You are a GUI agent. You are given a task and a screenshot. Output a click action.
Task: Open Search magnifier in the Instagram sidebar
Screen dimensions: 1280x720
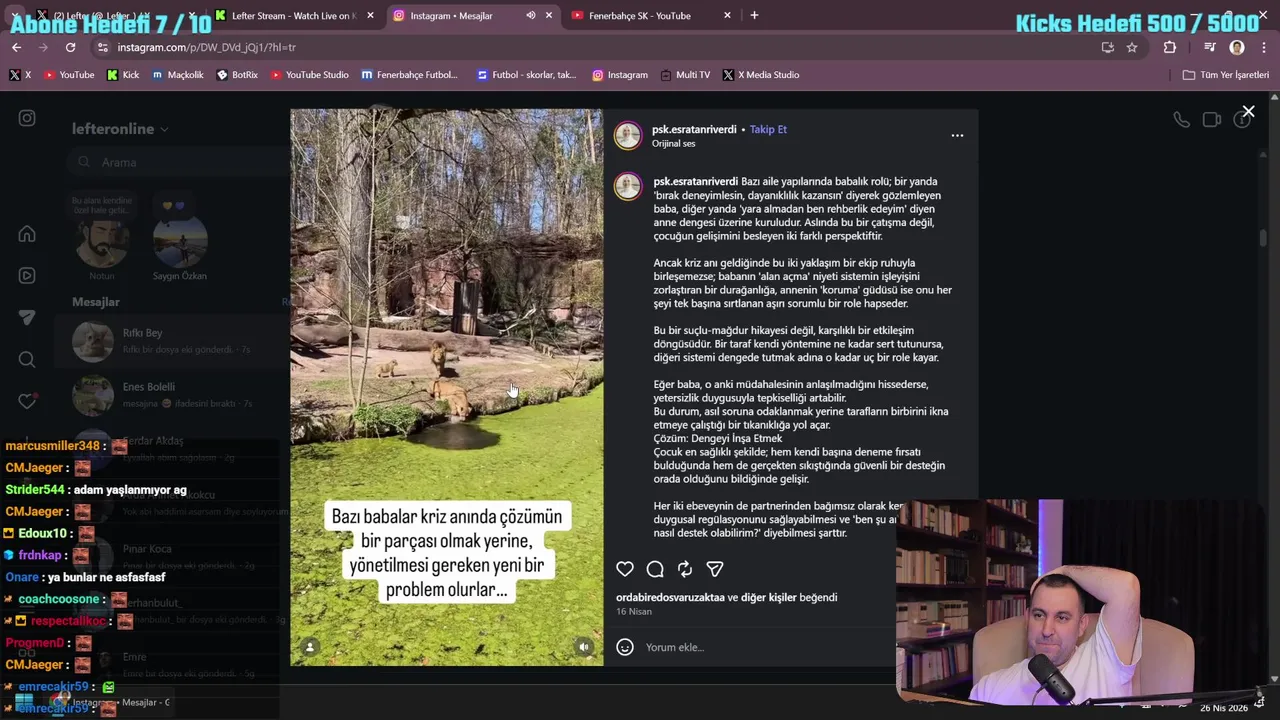tap(27, 360)
